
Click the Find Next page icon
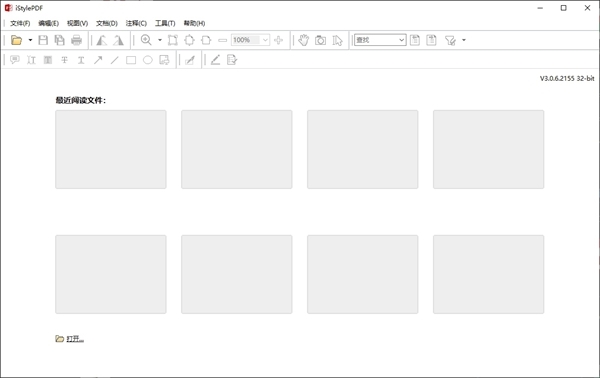point(432,40)
